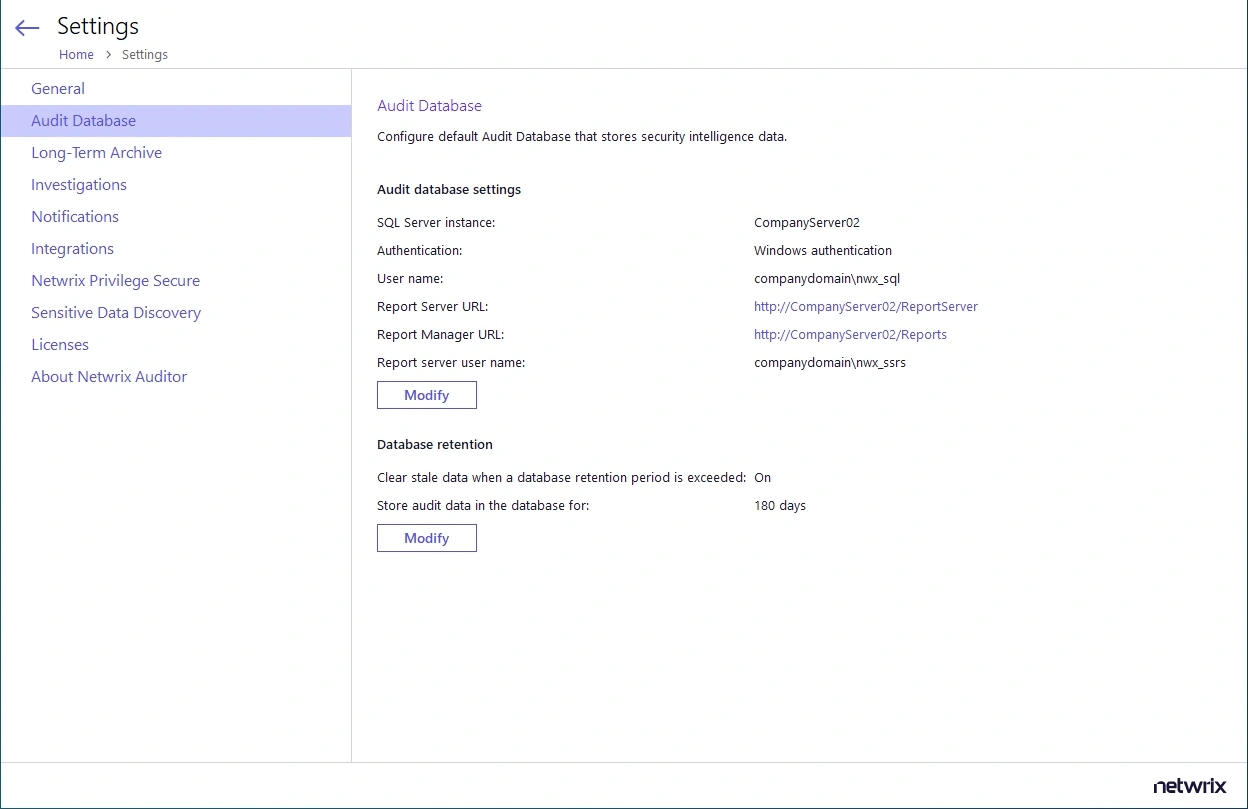Open the Licenses section
Screen dimensions: 1248x809
click(60, 344)
